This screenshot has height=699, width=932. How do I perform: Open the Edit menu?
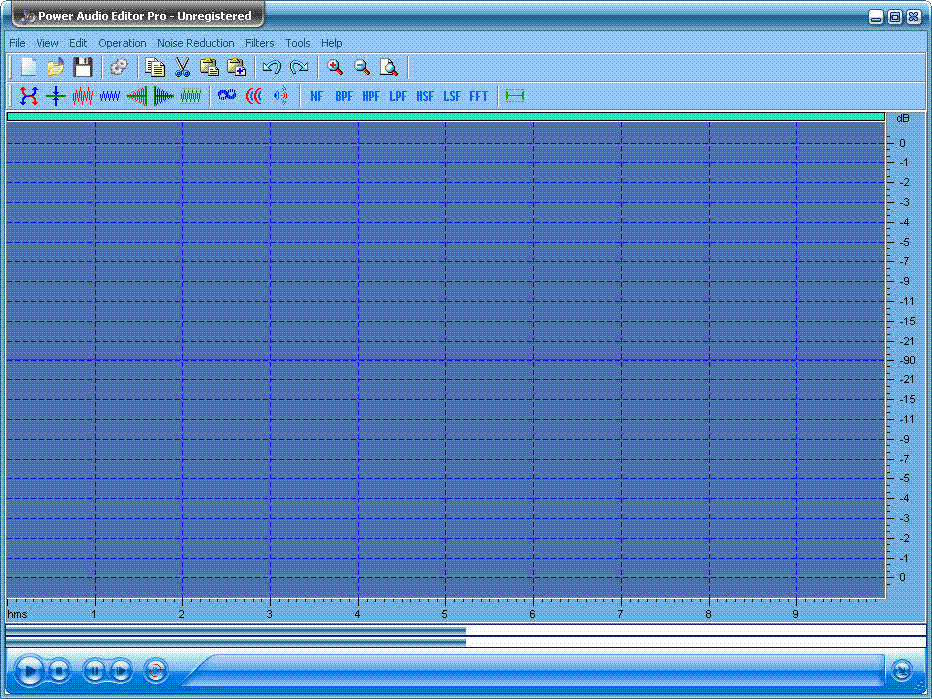(78, 43)
